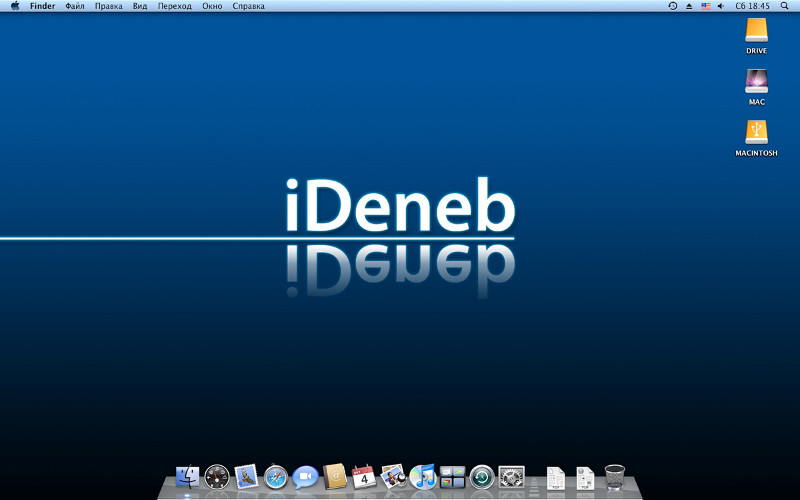
Task: Activate Spaces from the Dock
Action: tap(453, 478)
